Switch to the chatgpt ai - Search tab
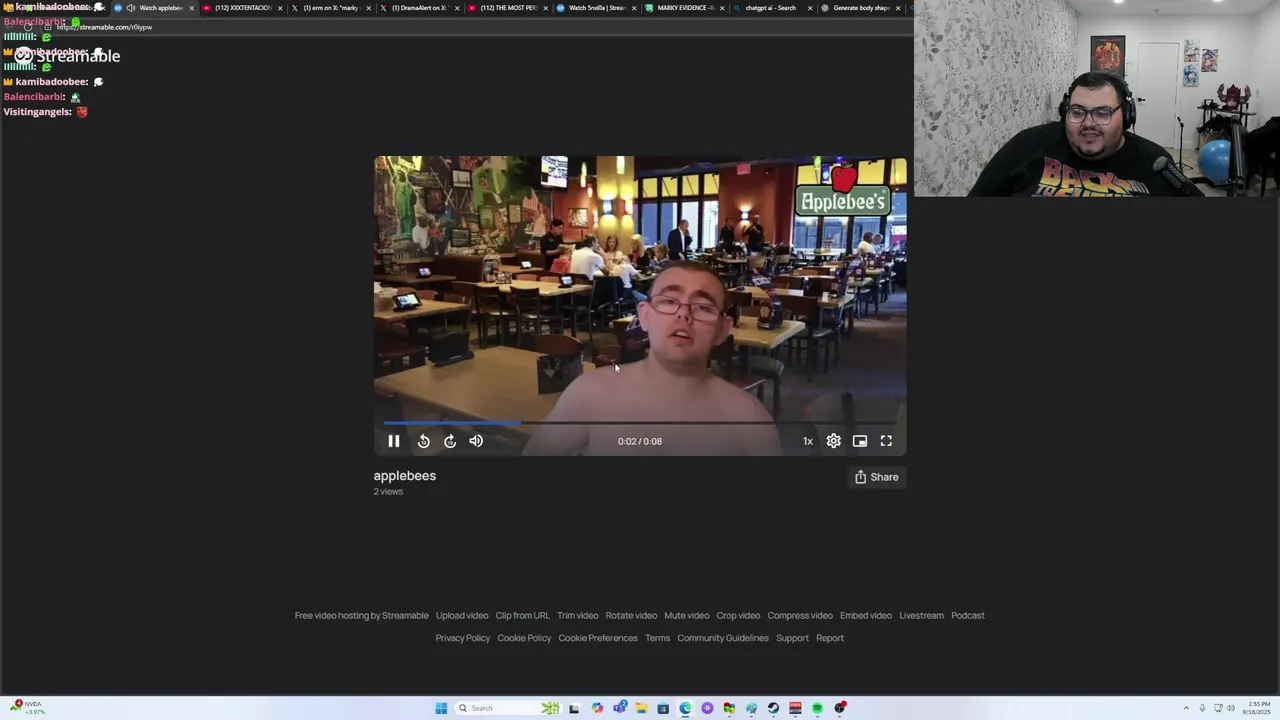 coord(771,8)
